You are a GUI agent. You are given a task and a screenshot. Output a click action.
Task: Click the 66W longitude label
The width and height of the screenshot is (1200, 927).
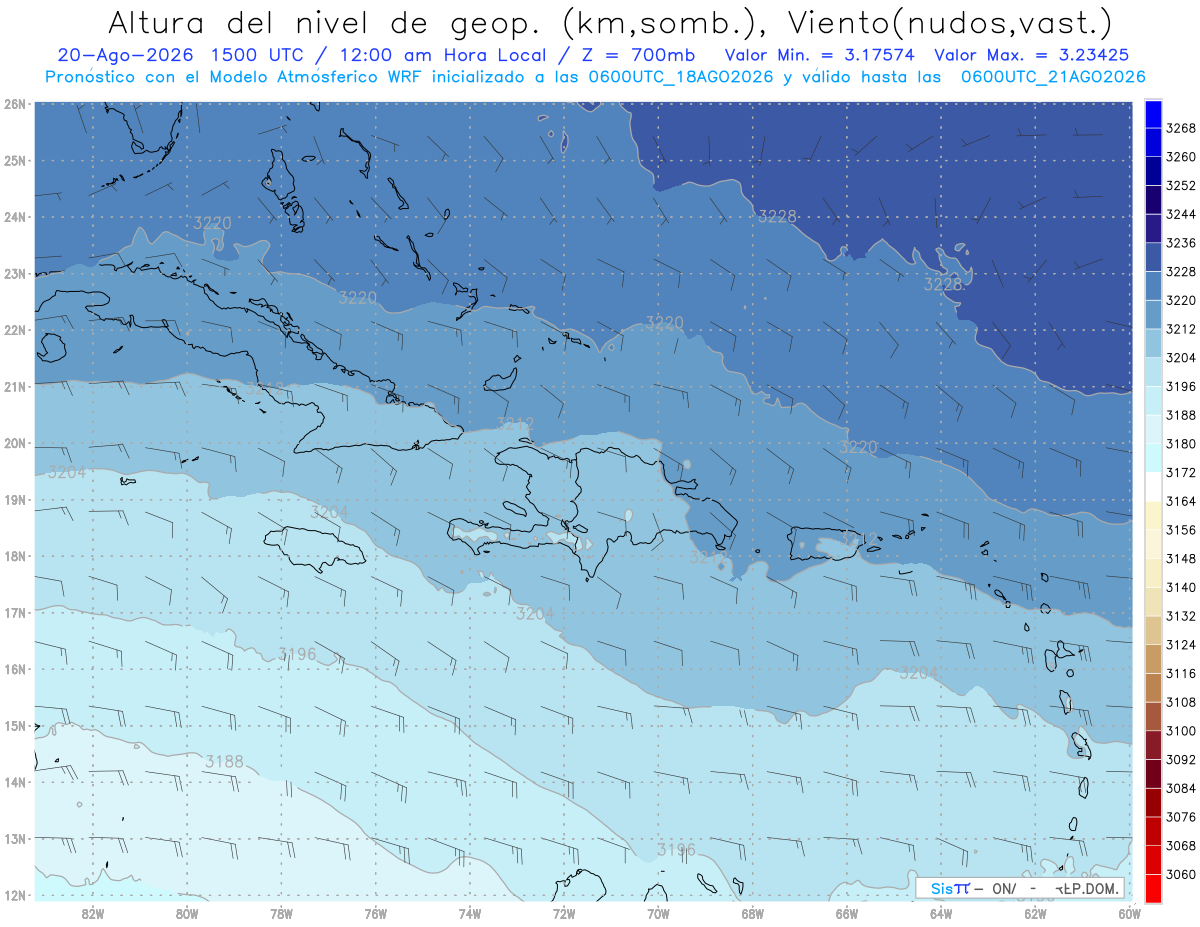[x=847, y=913]
